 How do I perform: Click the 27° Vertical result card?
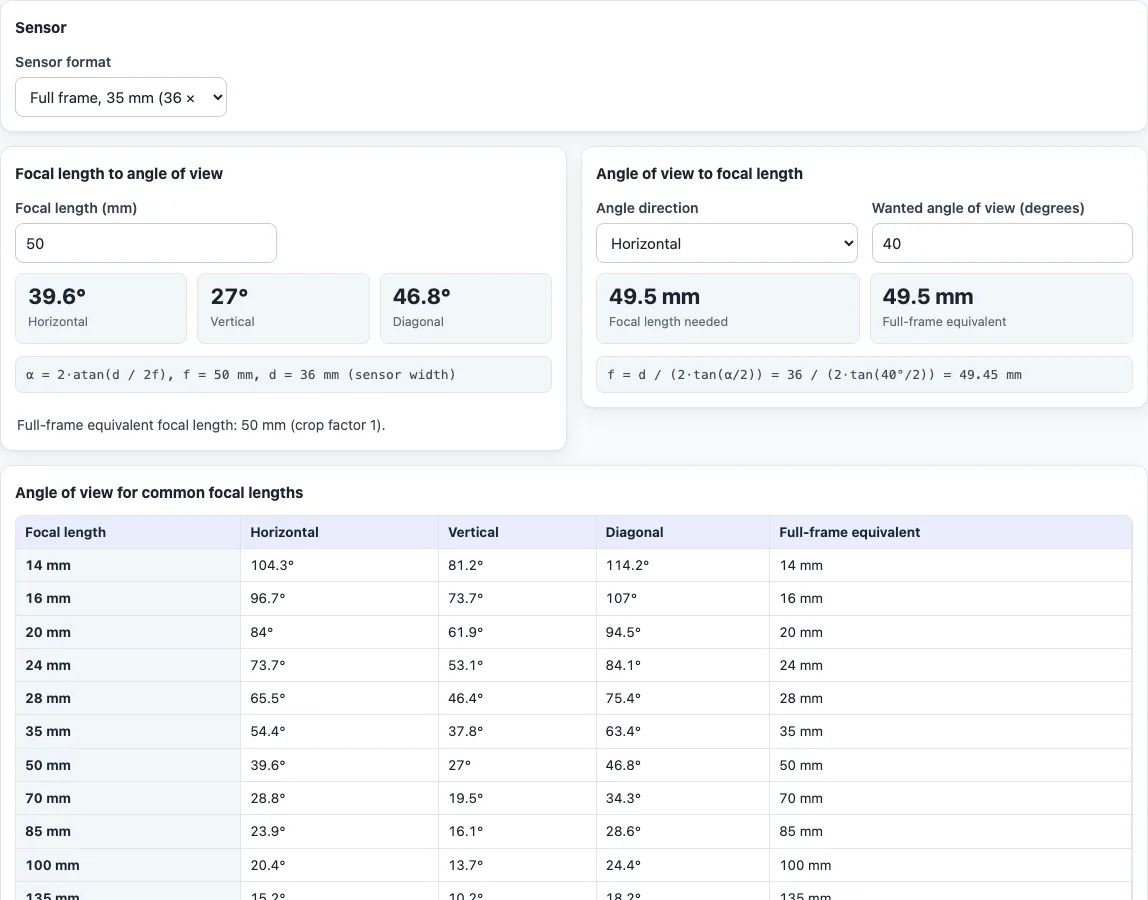pos(283,308)
